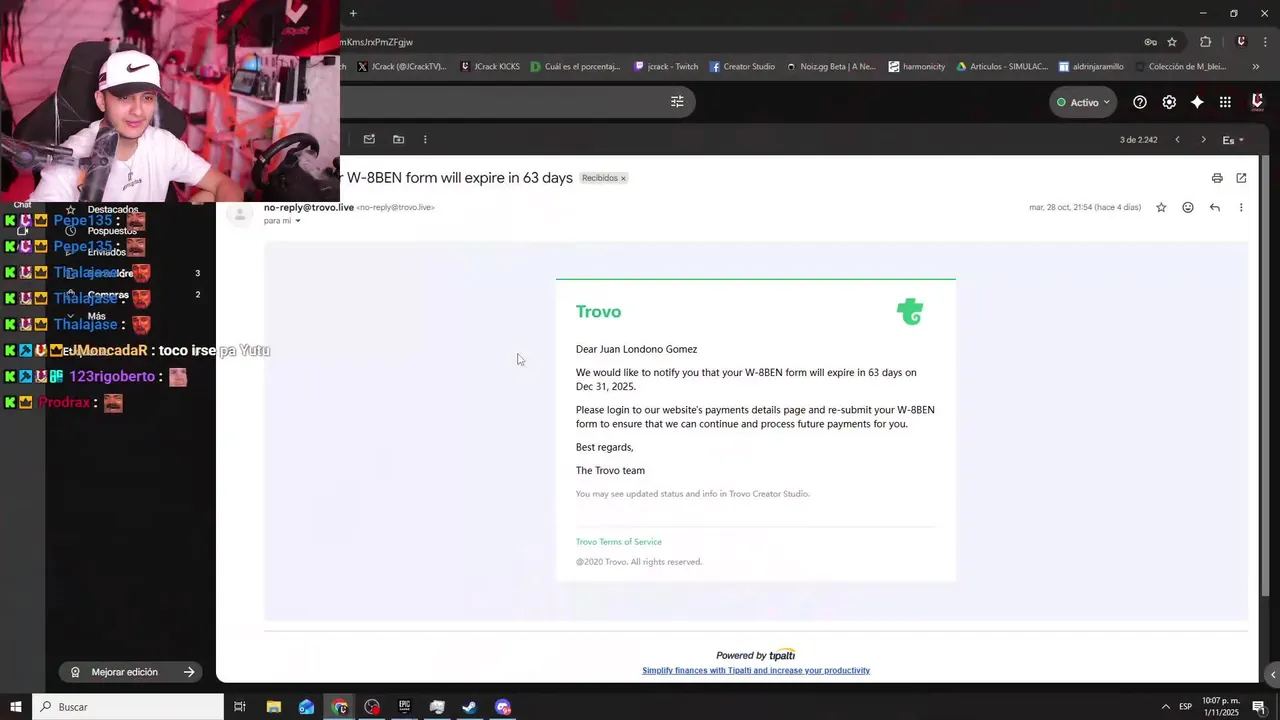Screen dimensions: 1280x720
Task: Open Colección de M_blei... bookmark
Action: click(1180, 67)
